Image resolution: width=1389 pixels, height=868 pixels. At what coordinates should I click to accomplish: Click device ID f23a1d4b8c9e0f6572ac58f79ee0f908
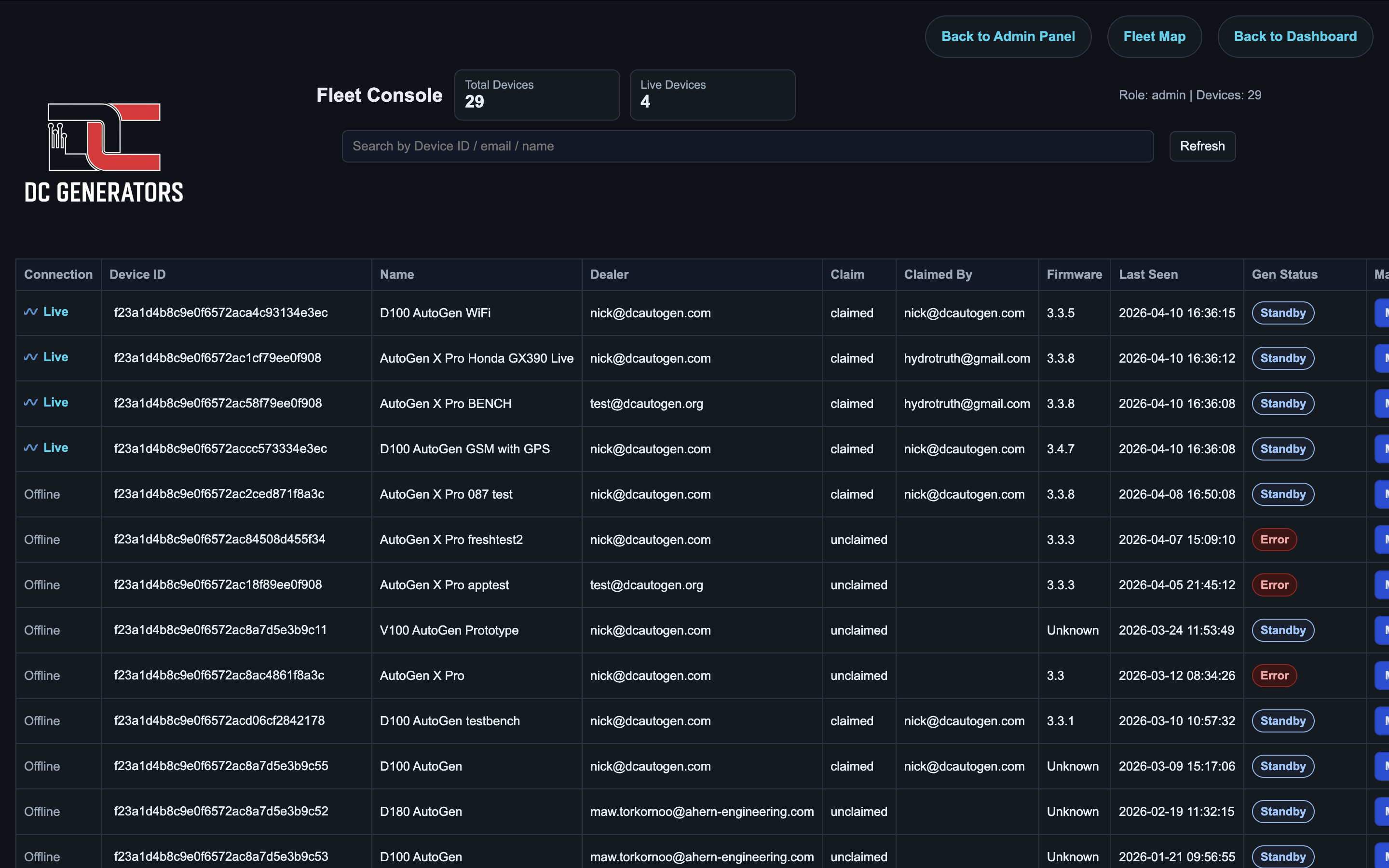point(218,404)
